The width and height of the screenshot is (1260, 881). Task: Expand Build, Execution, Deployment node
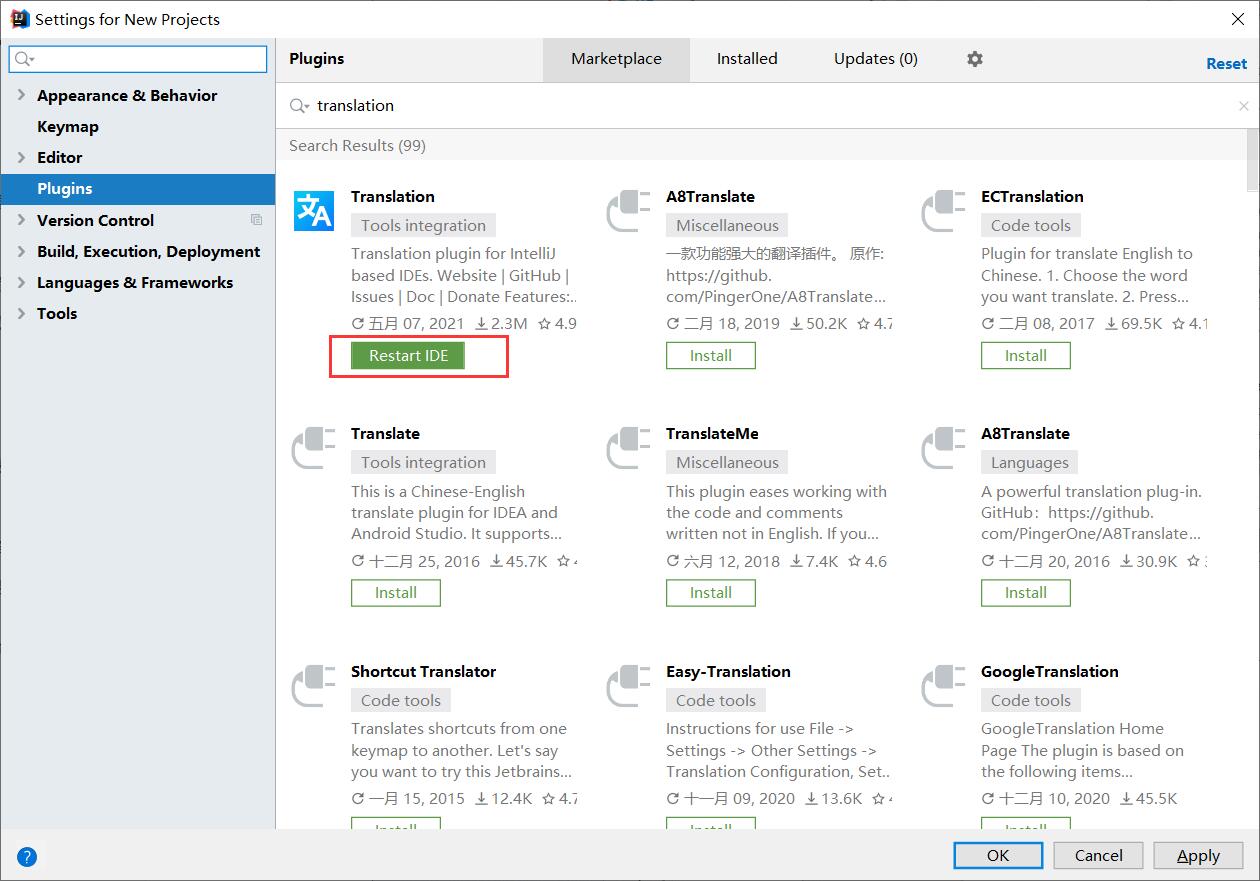(x=21, y=251)
